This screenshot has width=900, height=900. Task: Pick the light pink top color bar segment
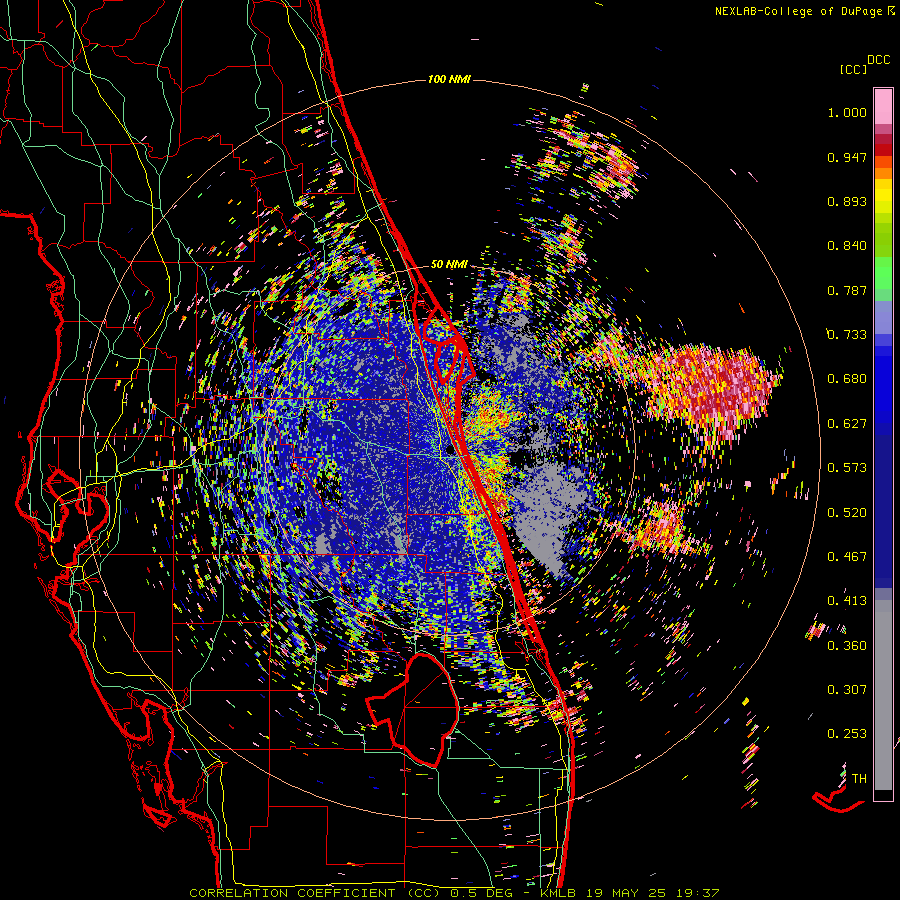(883, 106)
